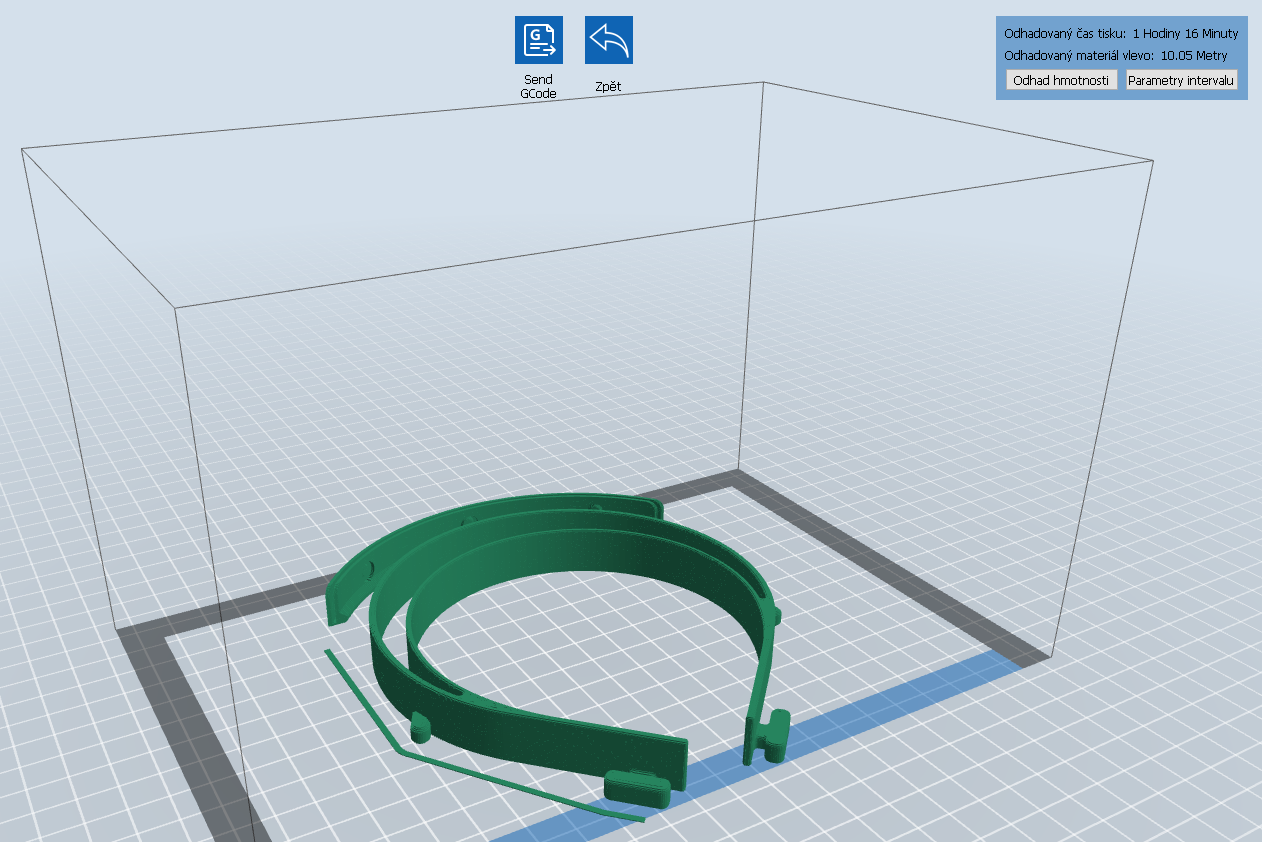
Task: Click the rounded tab at headband's front end
Action: point(636,787)
